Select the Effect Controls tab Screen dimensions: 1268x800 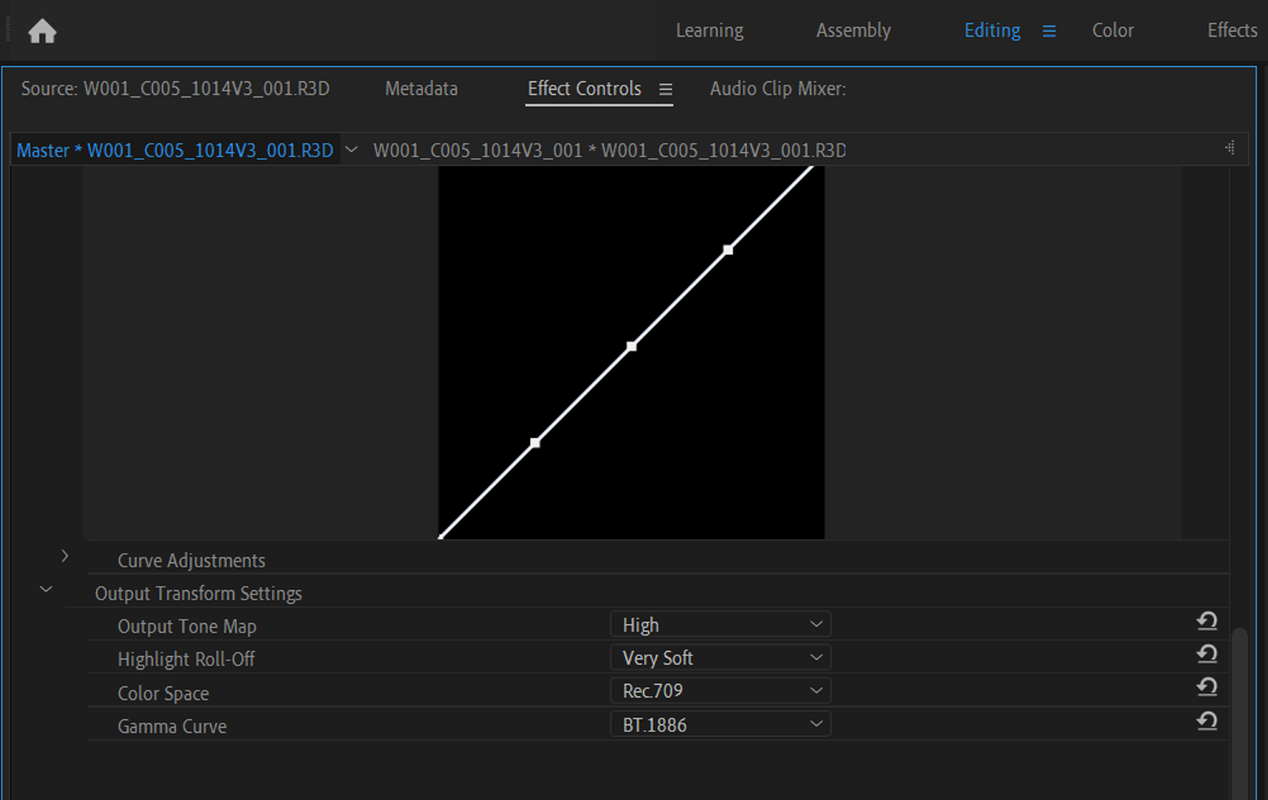(584, 89)
